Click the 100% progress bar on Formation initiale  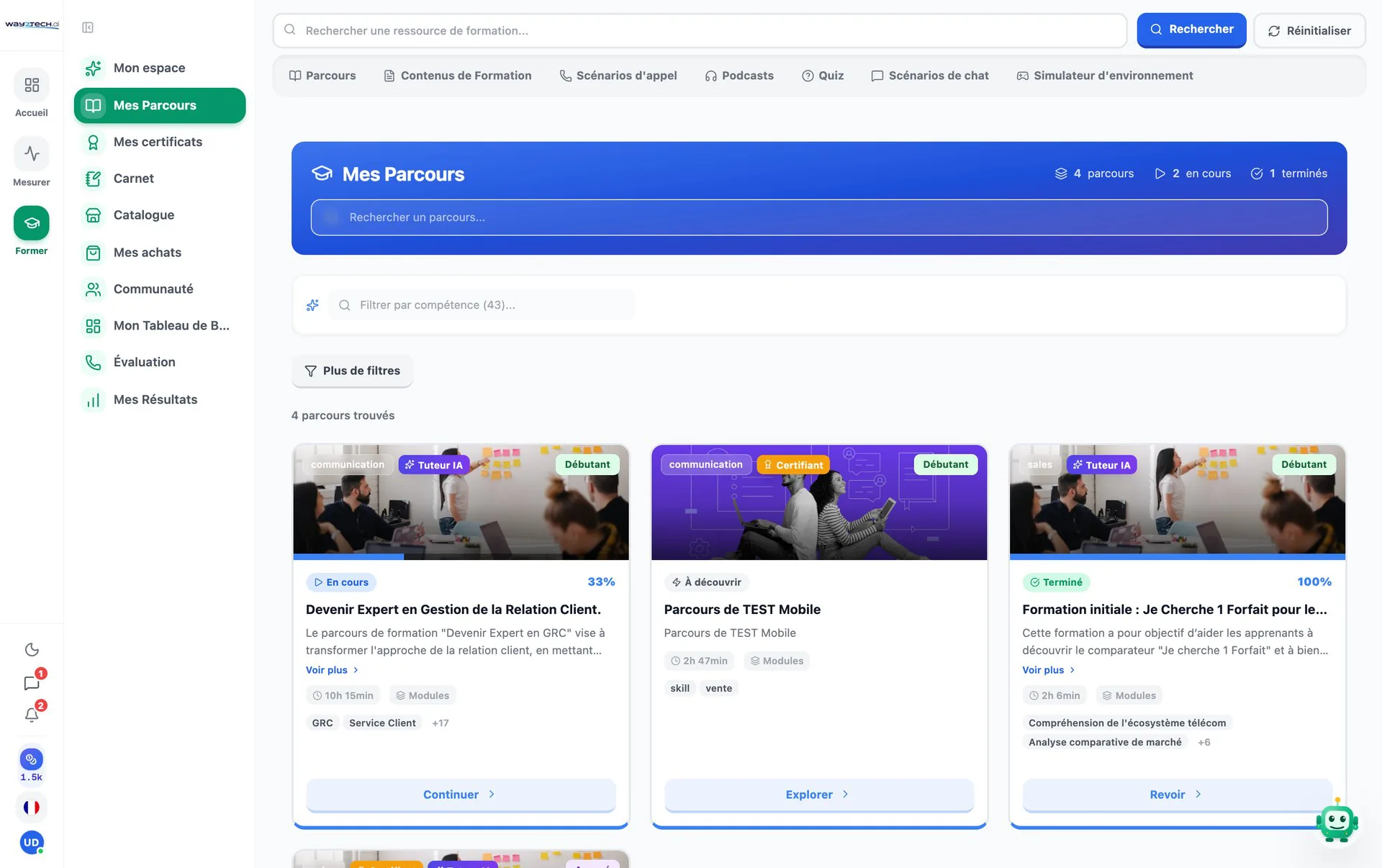point(1177,557)
